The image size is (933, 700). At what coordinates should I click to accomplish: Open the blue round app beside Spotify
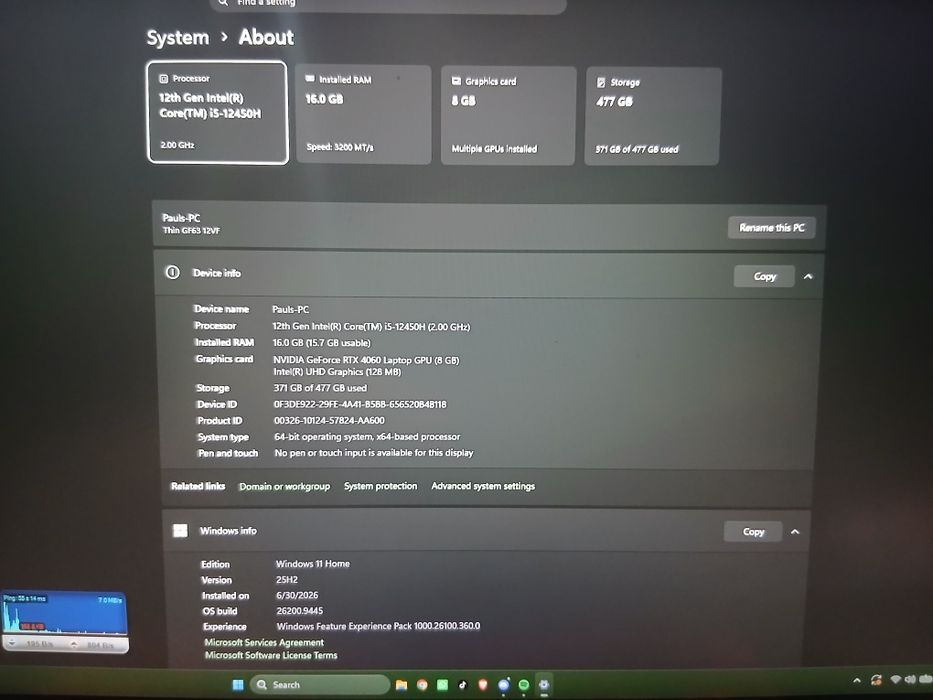click(x=503, y=685)
